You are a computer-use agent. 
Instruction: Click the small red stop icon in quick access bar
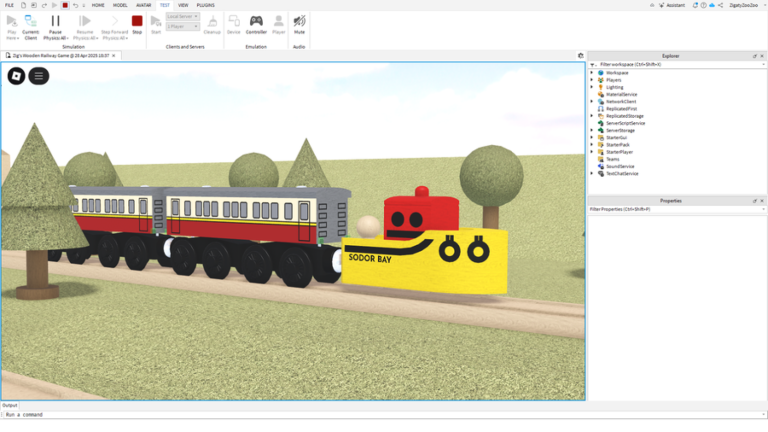click(x=65, y=5)
